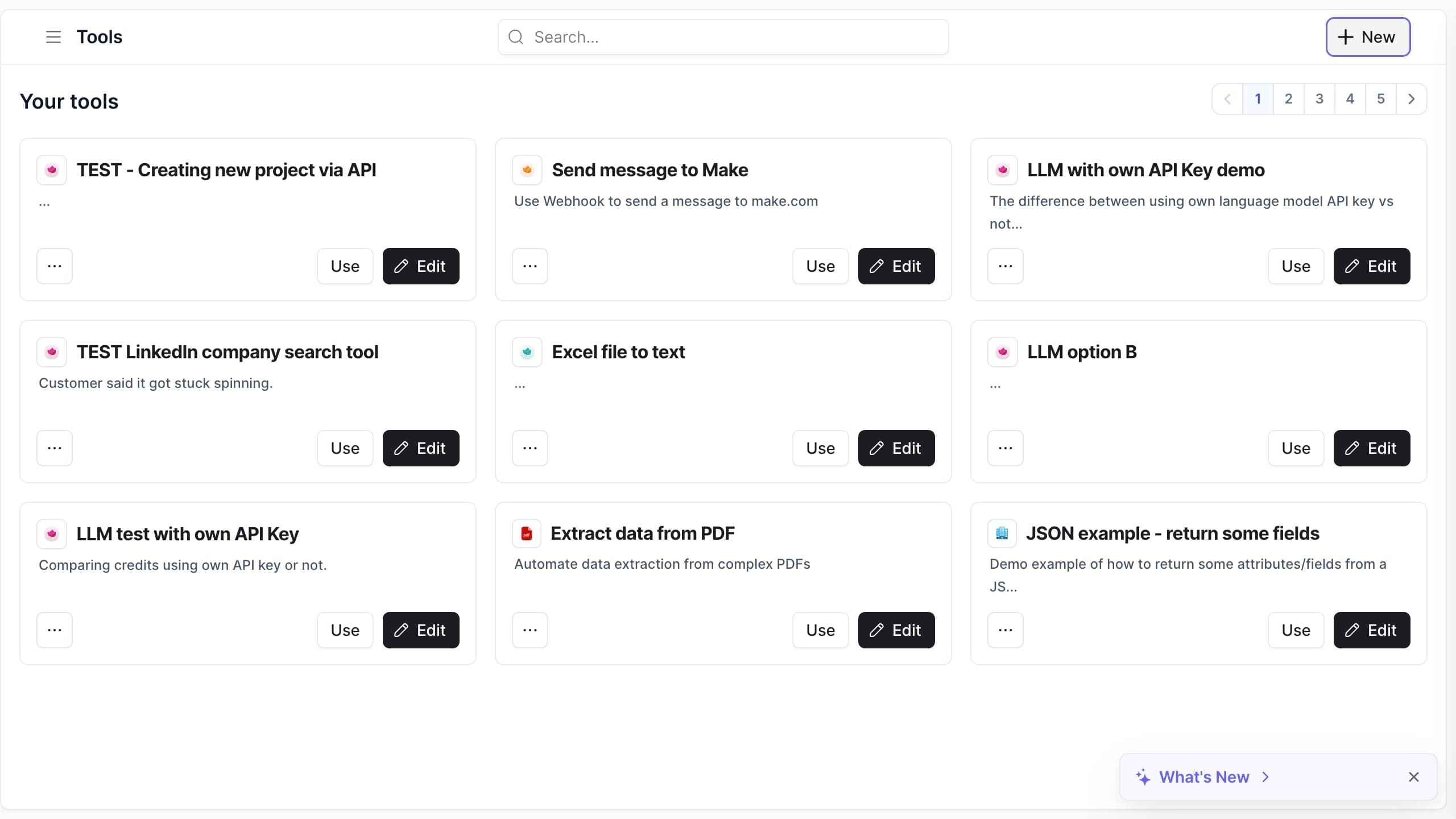Click the Extract data from PDF icon
Image resolution: width=1456 pixels, height=819 pixels.
(527, 533)
